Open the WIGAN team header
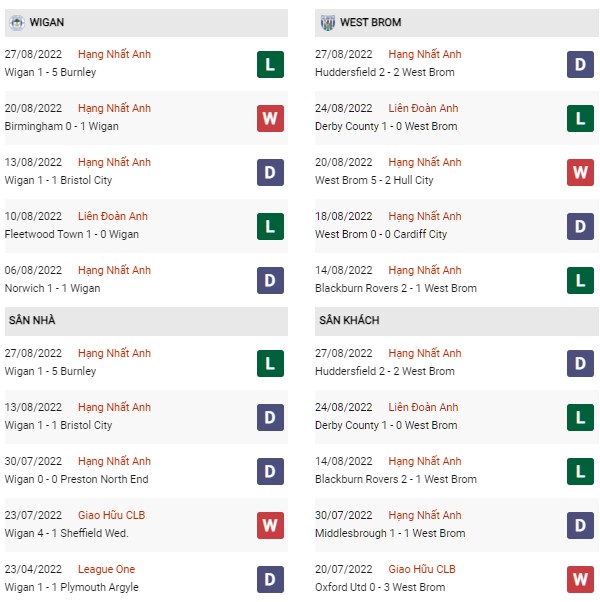 tap(146, 23)
